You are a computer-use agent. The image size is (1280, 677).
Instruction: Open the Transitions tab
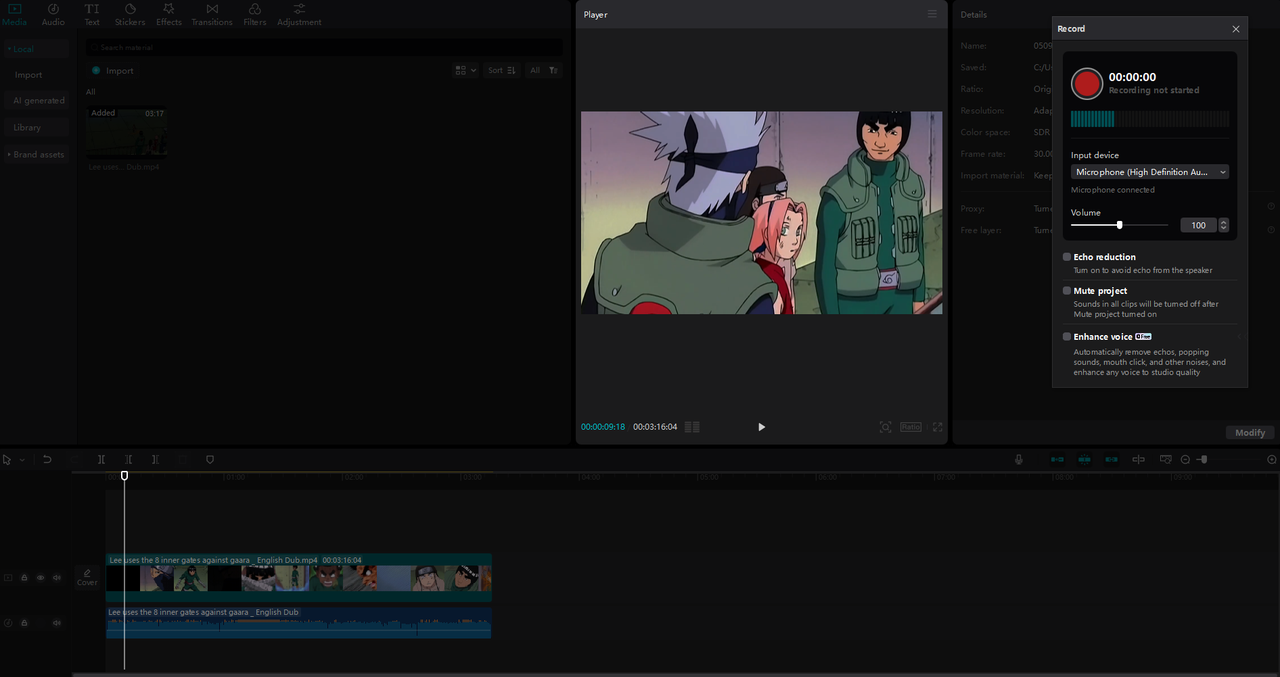click(212, 14)
